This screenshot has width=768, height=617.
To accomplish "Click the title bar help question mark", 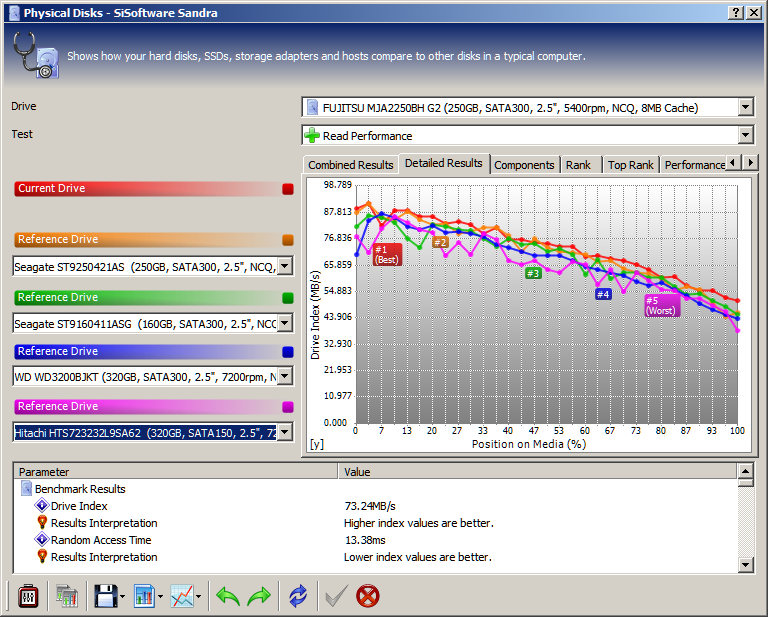I will [735, 13].
